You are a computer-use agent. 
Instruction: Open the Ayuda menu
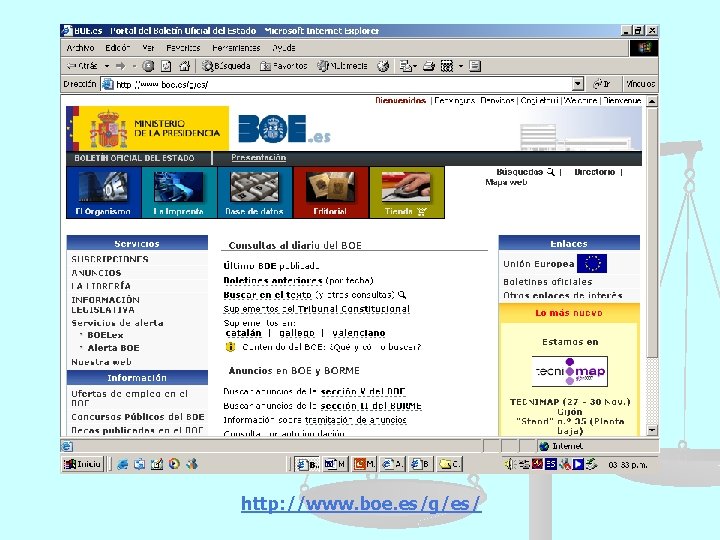click(283, 48)
